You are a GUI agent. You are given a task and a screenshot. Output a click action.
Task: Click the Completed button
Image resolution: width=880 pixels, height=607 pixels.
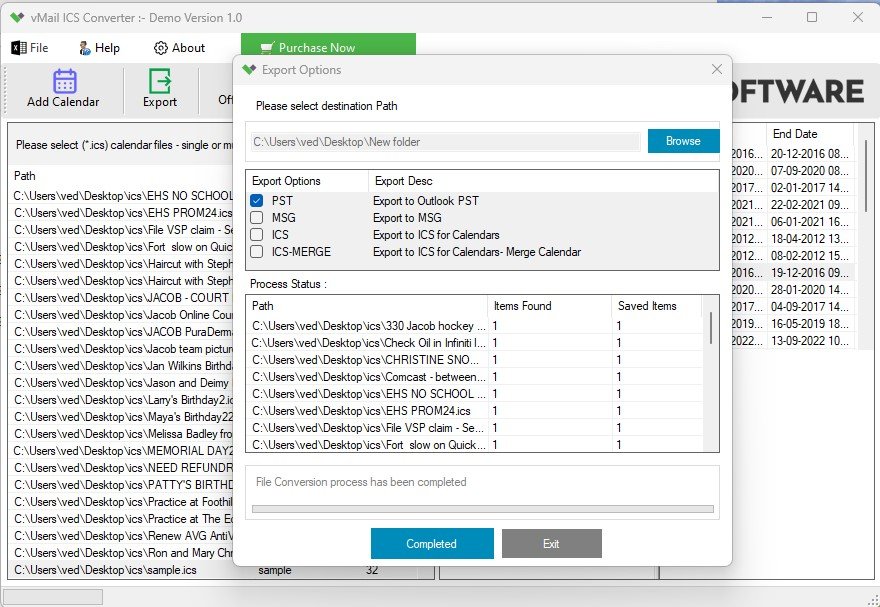(x=432, y=543)
